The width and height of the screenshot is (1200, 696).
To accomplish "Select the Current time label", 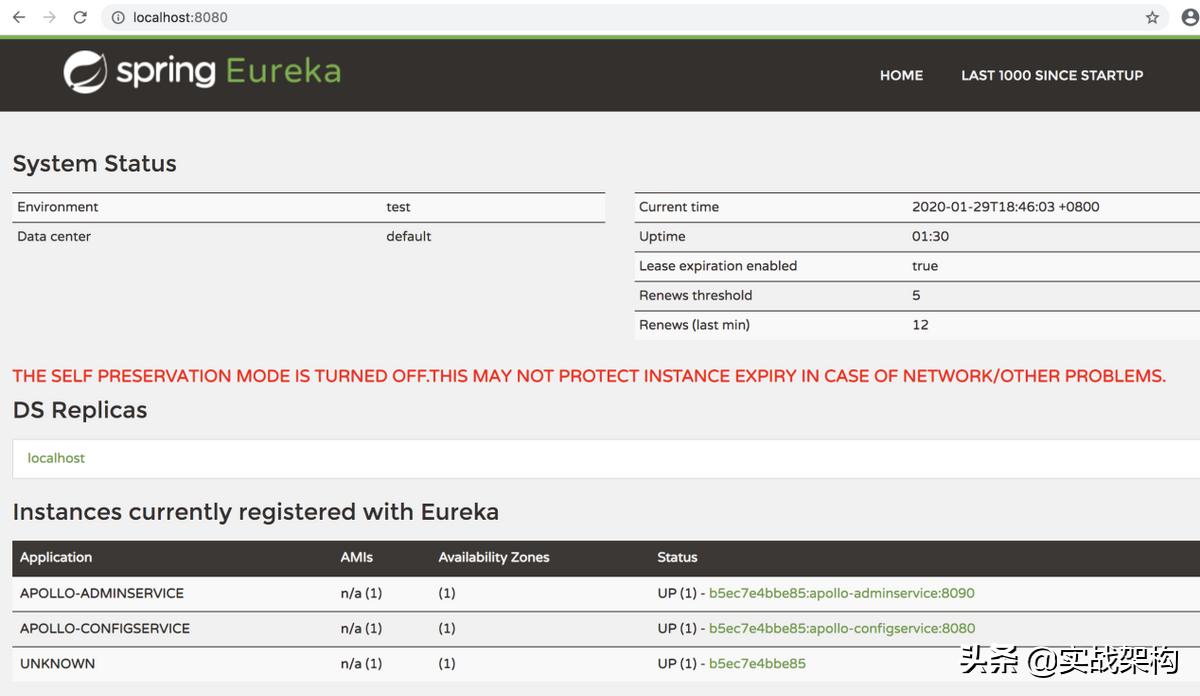I will point(679,207).
